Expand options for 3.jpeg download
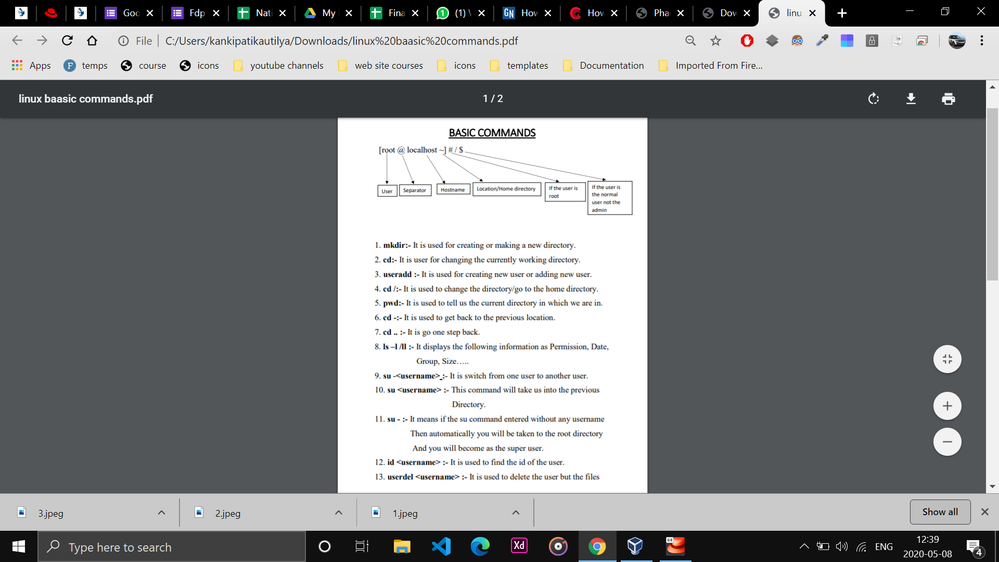 (x=161, y=513)
